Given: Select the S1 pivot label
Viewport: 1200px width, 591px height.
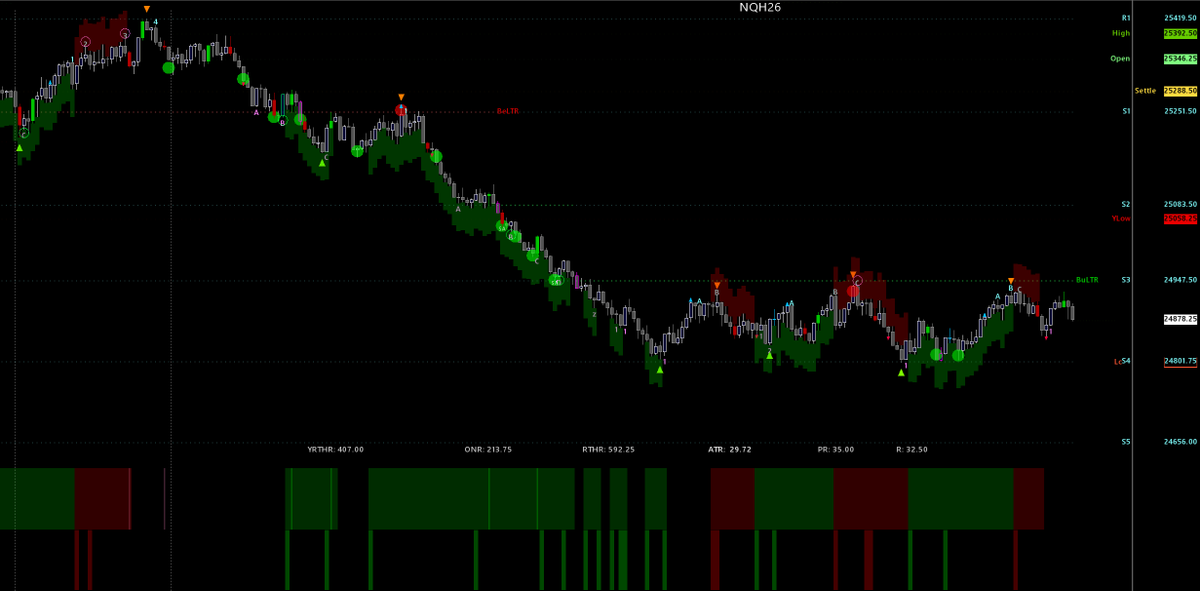Looking at the screenshot, I should pos(1126,111).
